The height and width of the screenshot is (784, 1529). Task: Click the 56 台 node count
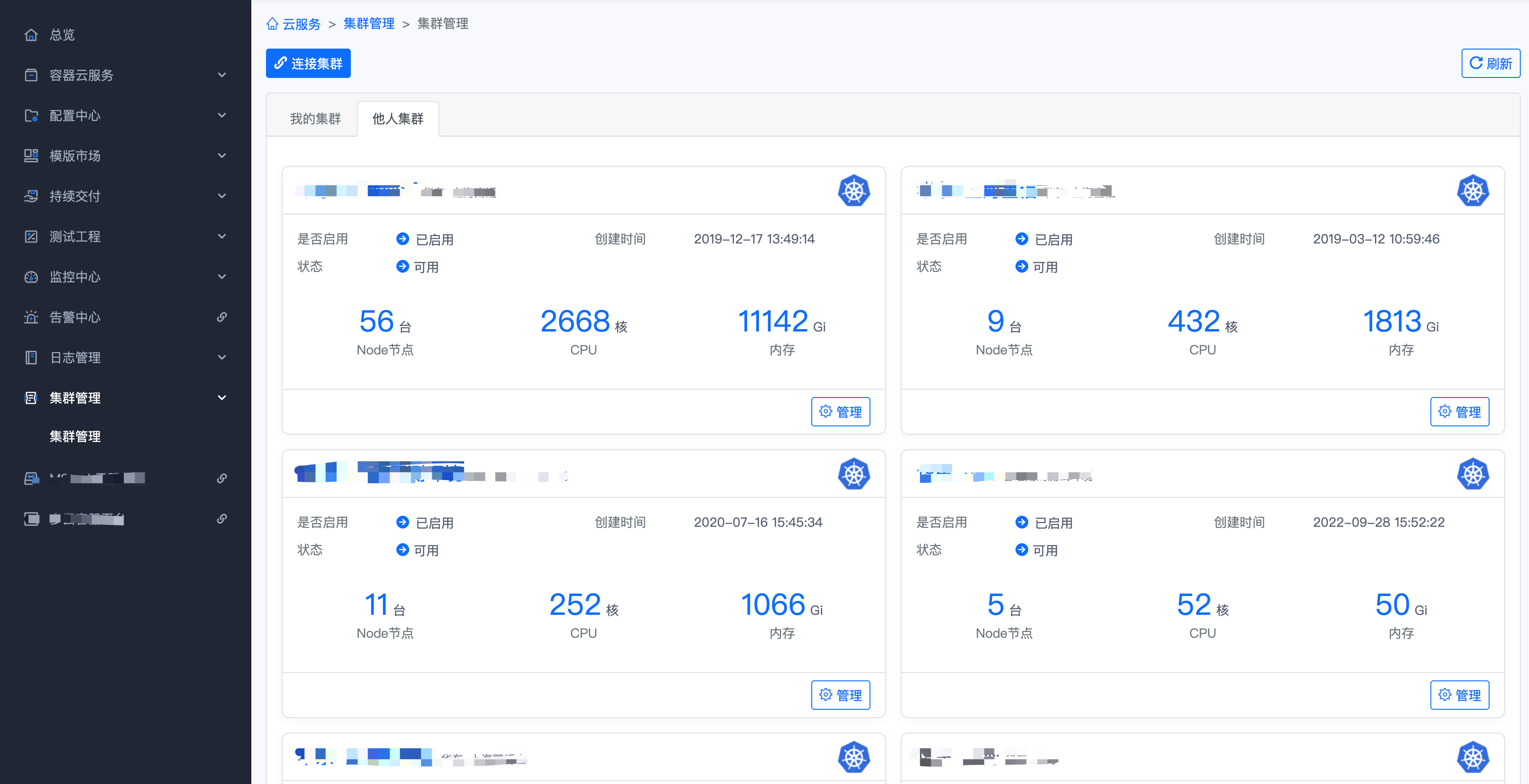pyautogui.click(x=385, y=322)
